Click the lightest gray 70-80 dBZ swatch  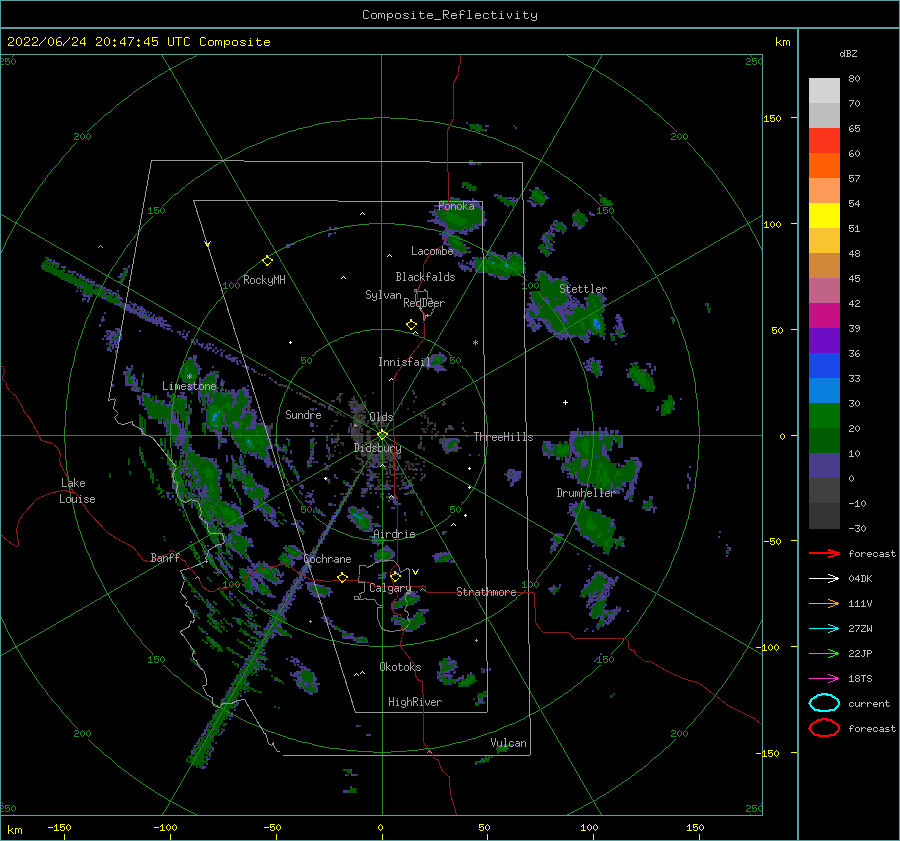tap(824, 91)
